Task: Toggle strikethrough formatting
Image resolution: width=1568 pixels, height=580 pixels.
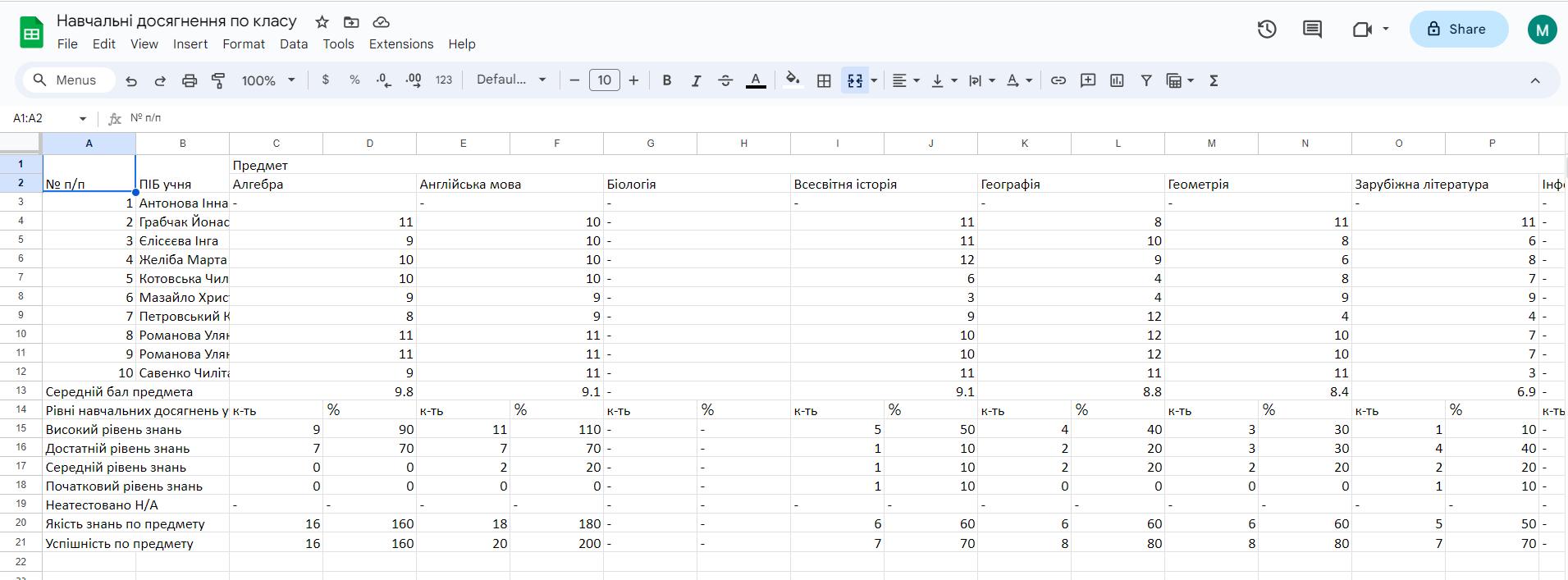Action: pyautogui.click(x=725, y=80)
